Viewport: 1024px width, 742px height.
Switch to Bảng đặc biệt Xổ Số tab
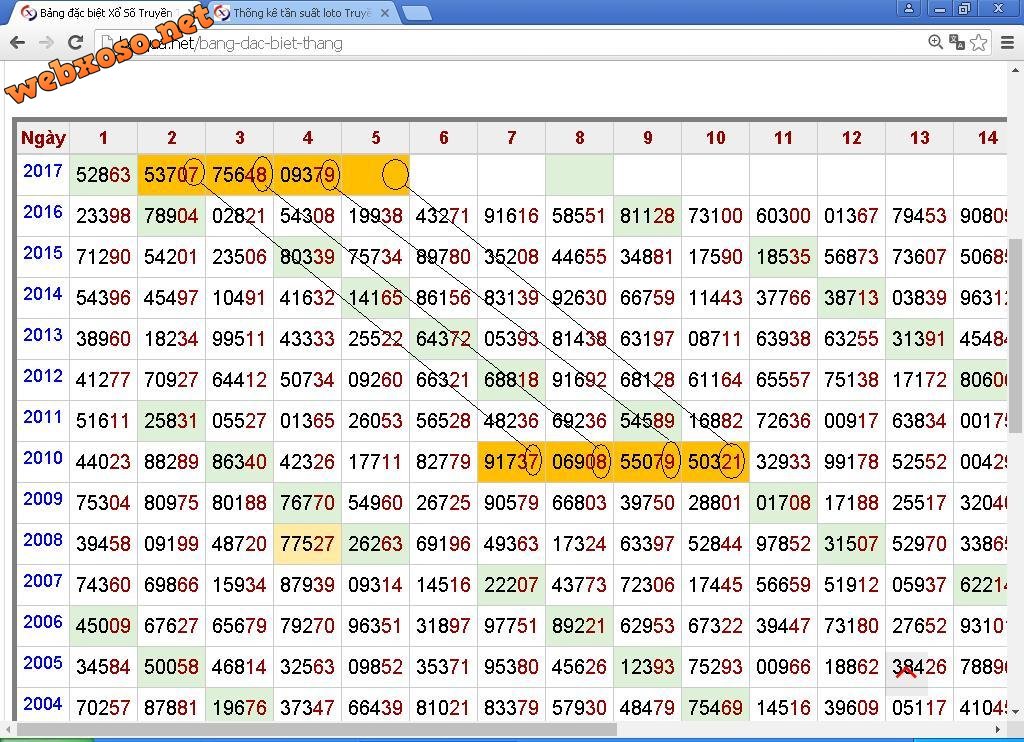coord(106,12)
